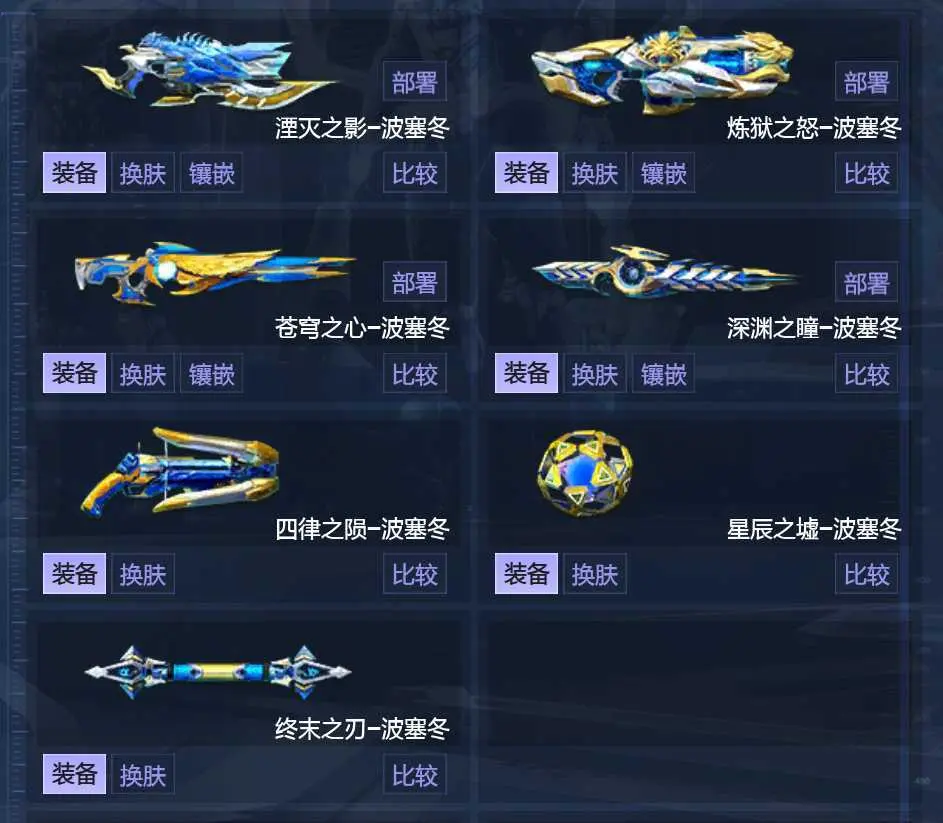Open 换肤 for 苍穹之心-波塞冬

click(x=143, y=373)
